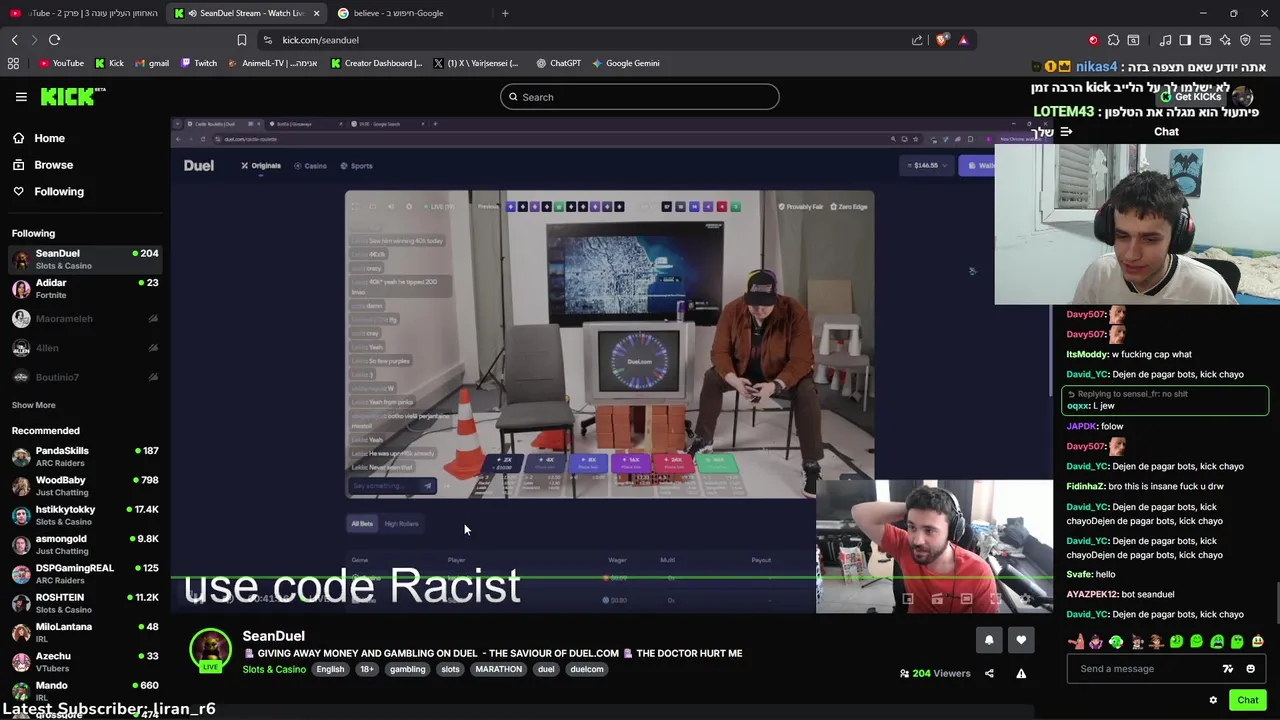Viewport: 1280px width, 720px height.
Task: Click the green Chat send button
Action: pos(1247,700)
